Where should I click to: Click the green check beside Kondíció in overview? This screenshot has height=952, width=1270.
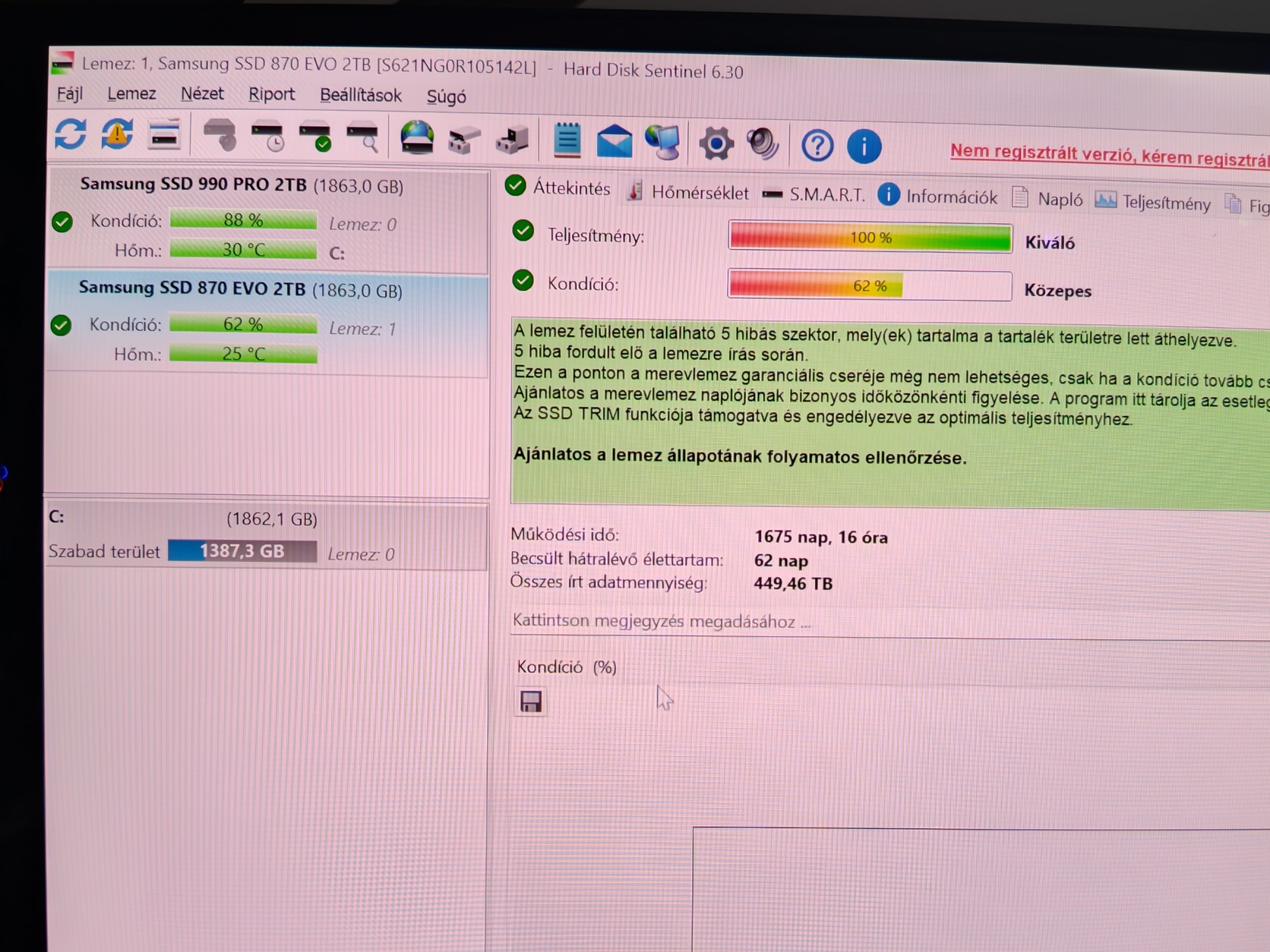(523, 280)
